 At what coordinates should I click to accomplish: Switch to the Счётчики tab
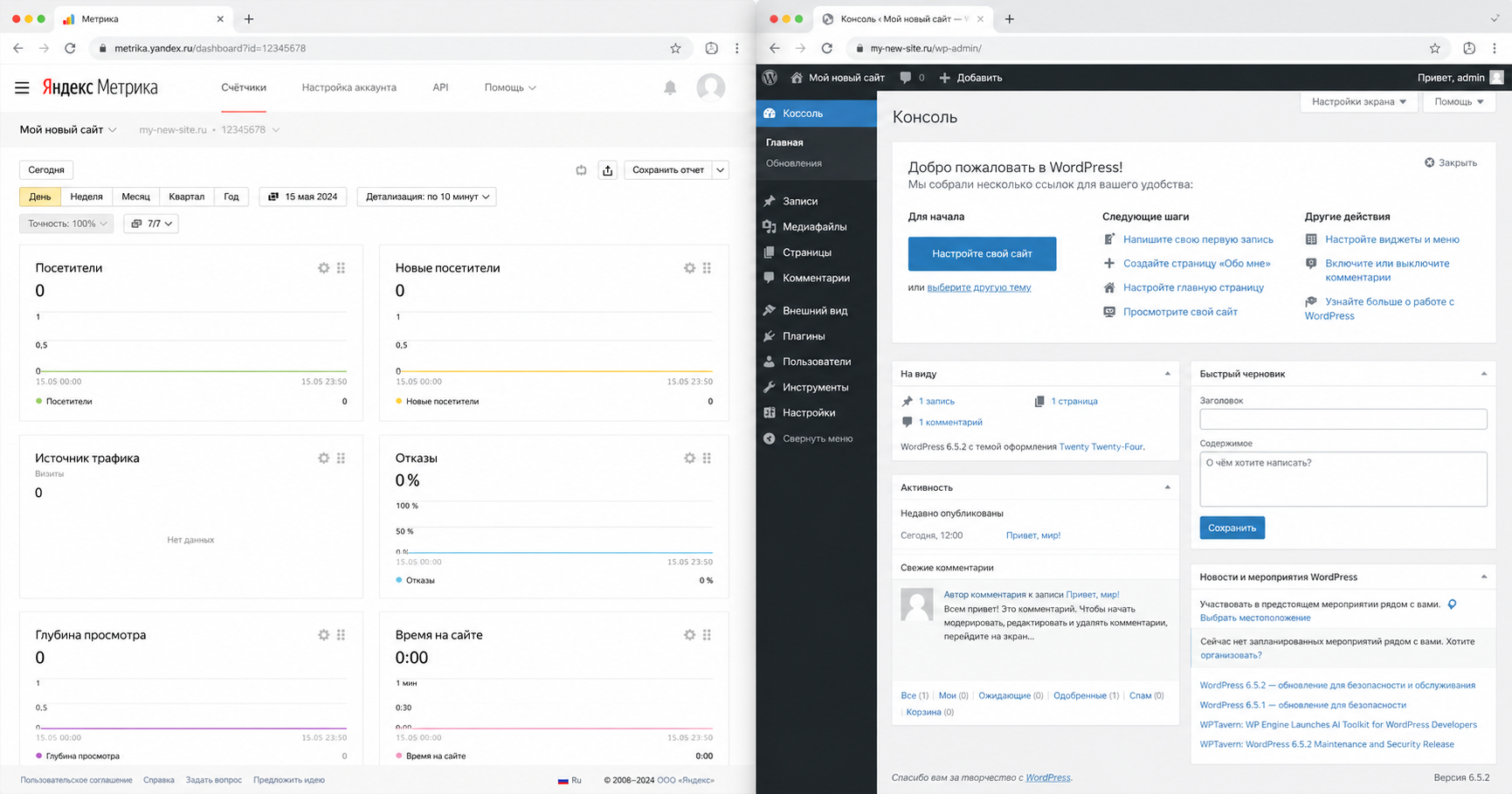tap(244, 87)
